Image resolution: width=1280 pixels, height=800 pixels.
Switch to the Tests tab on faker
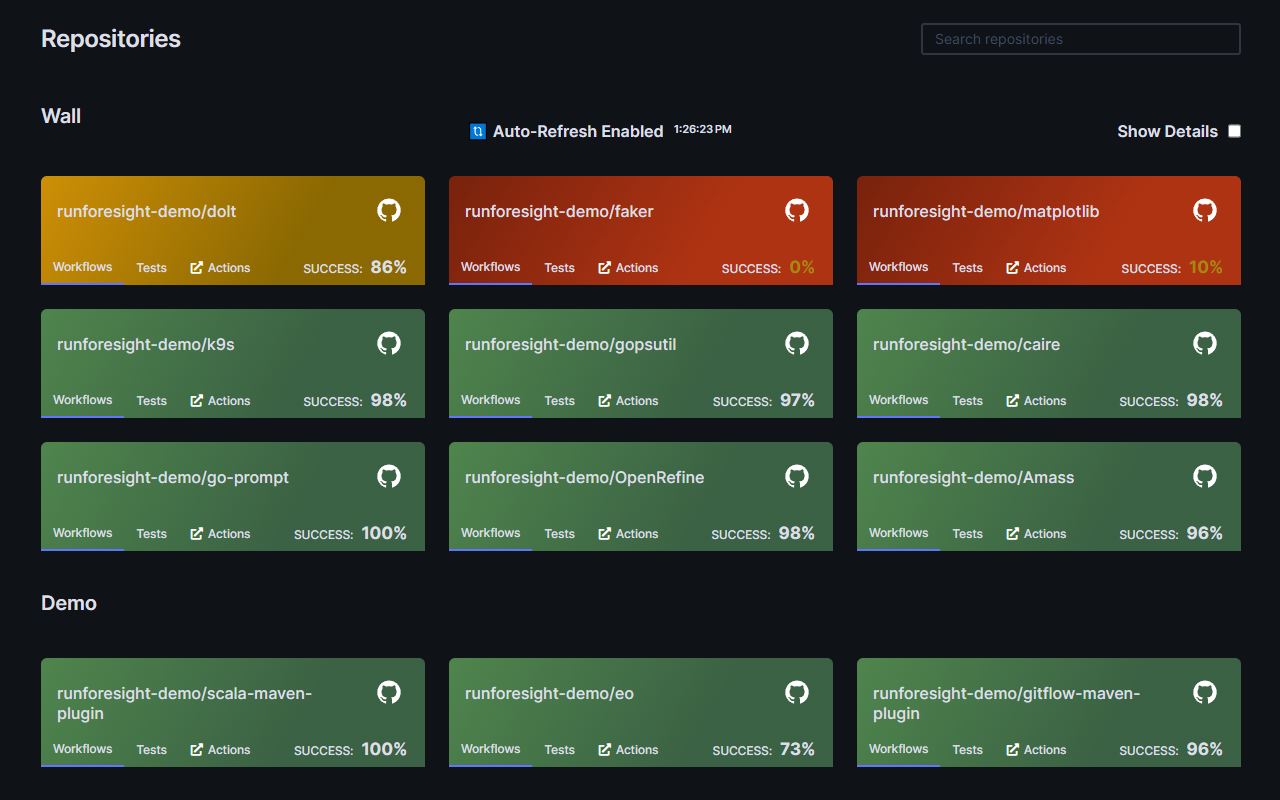pos(559,267)
